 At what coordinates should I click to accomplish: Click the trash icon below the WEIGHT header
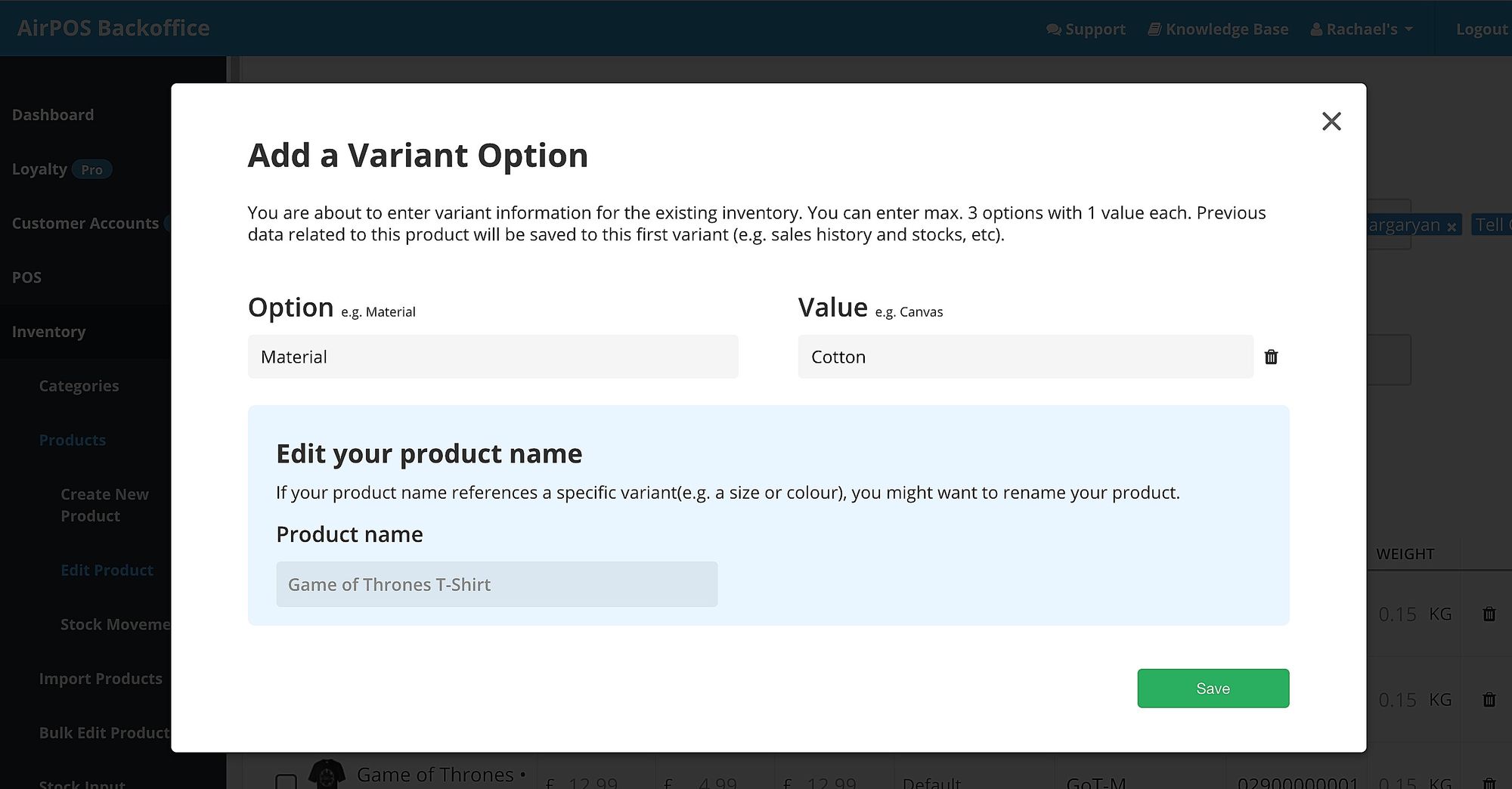click(x=1489, y=614)
